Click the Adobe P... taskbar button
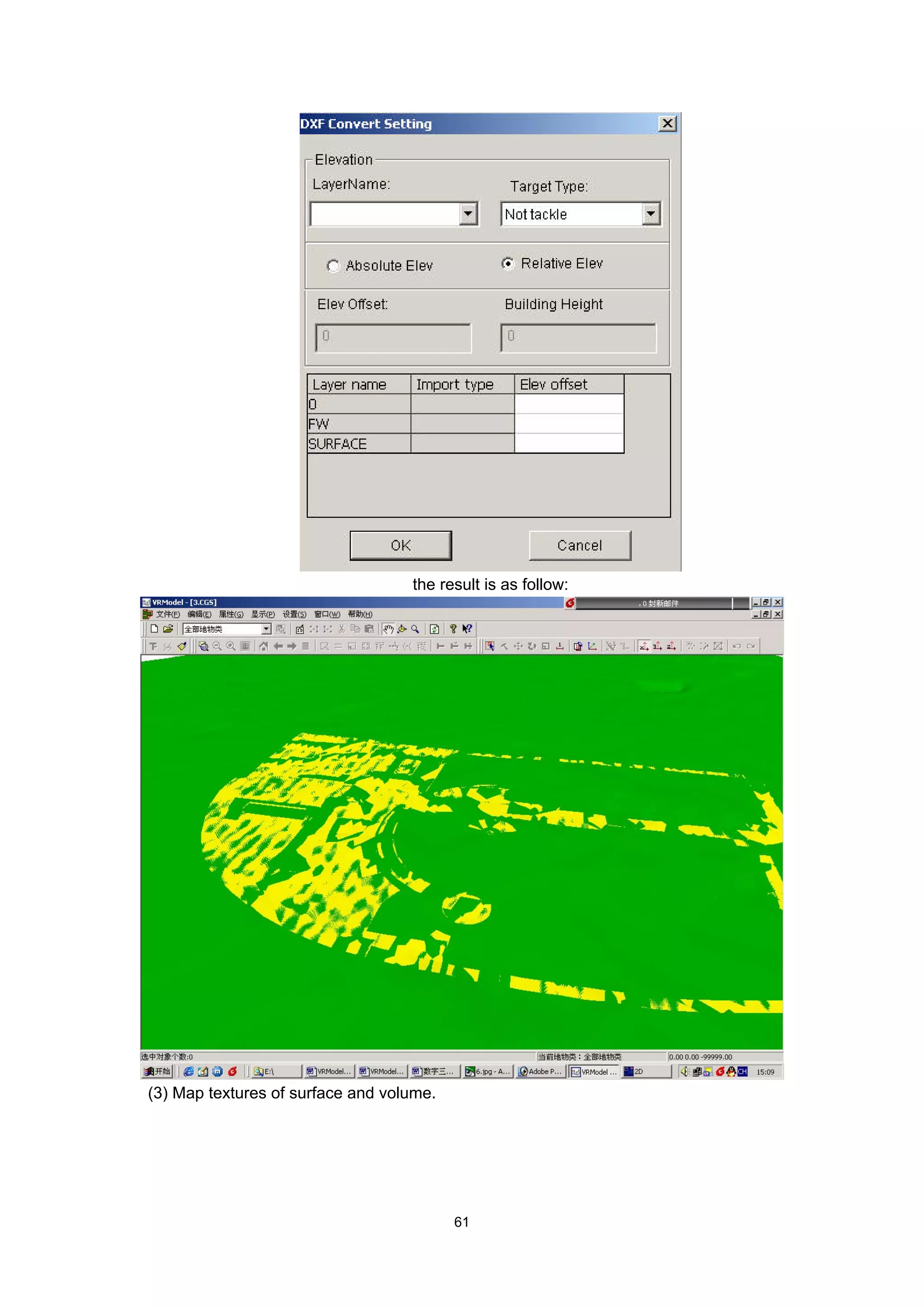The height and width of the screenshot is (1307, 924). [x=541, y=1072]
